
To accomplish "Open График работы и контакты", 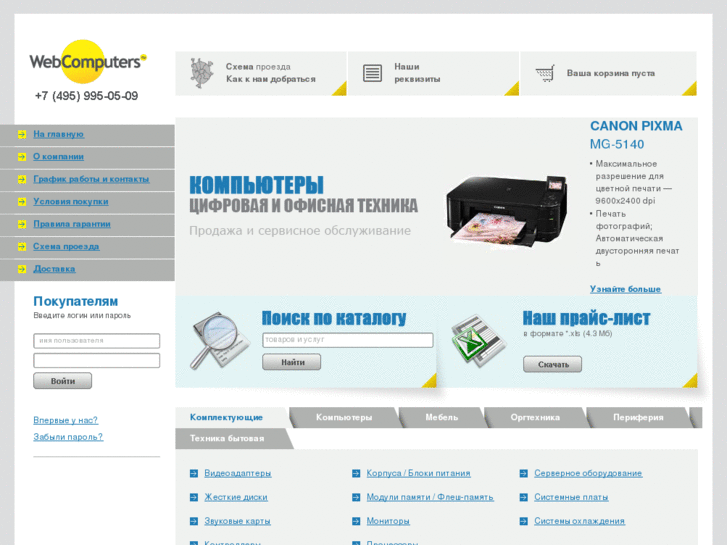I will pyautogui.click(x=91, y=179).
